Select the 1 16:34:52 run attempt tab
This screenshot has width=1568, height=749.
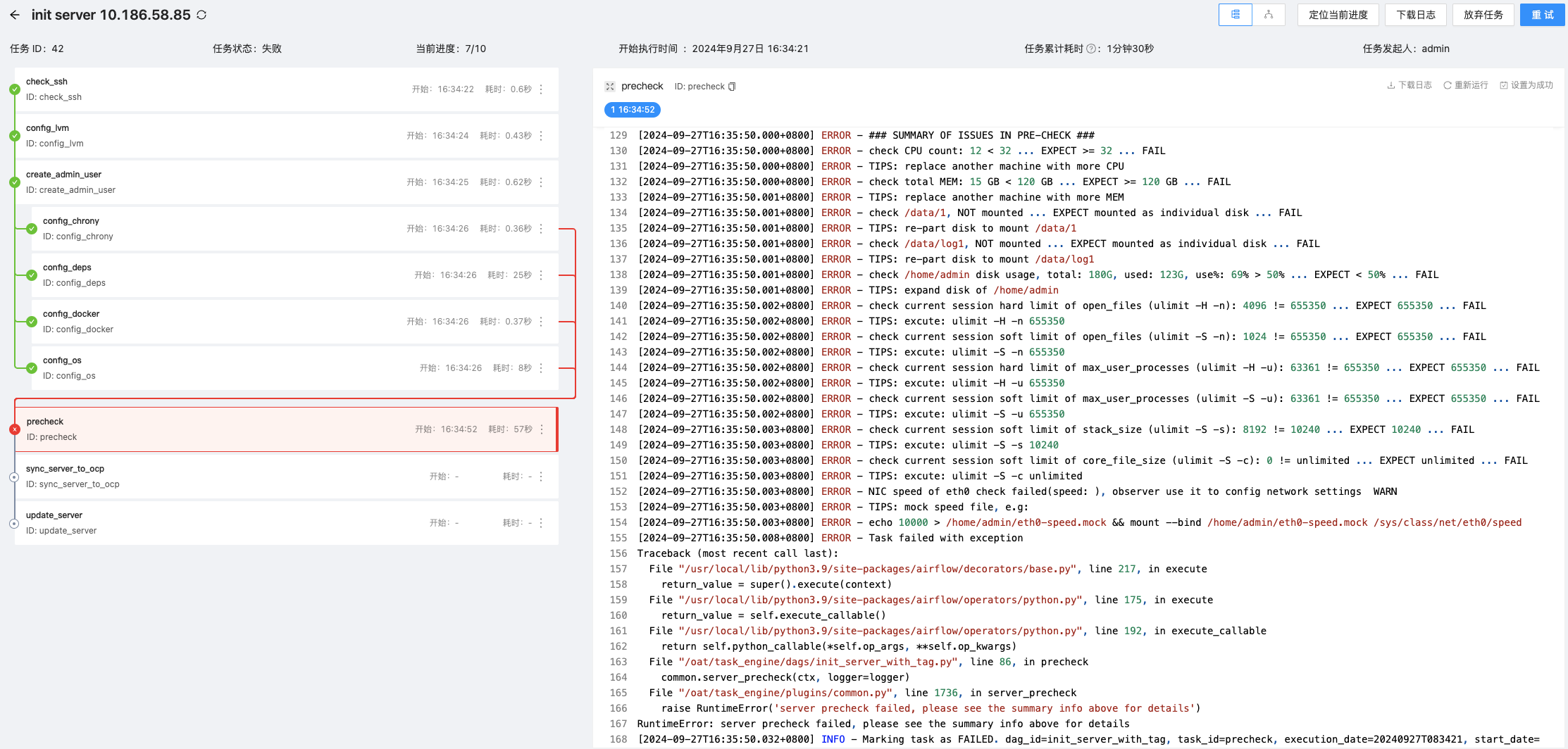[632, 110]
